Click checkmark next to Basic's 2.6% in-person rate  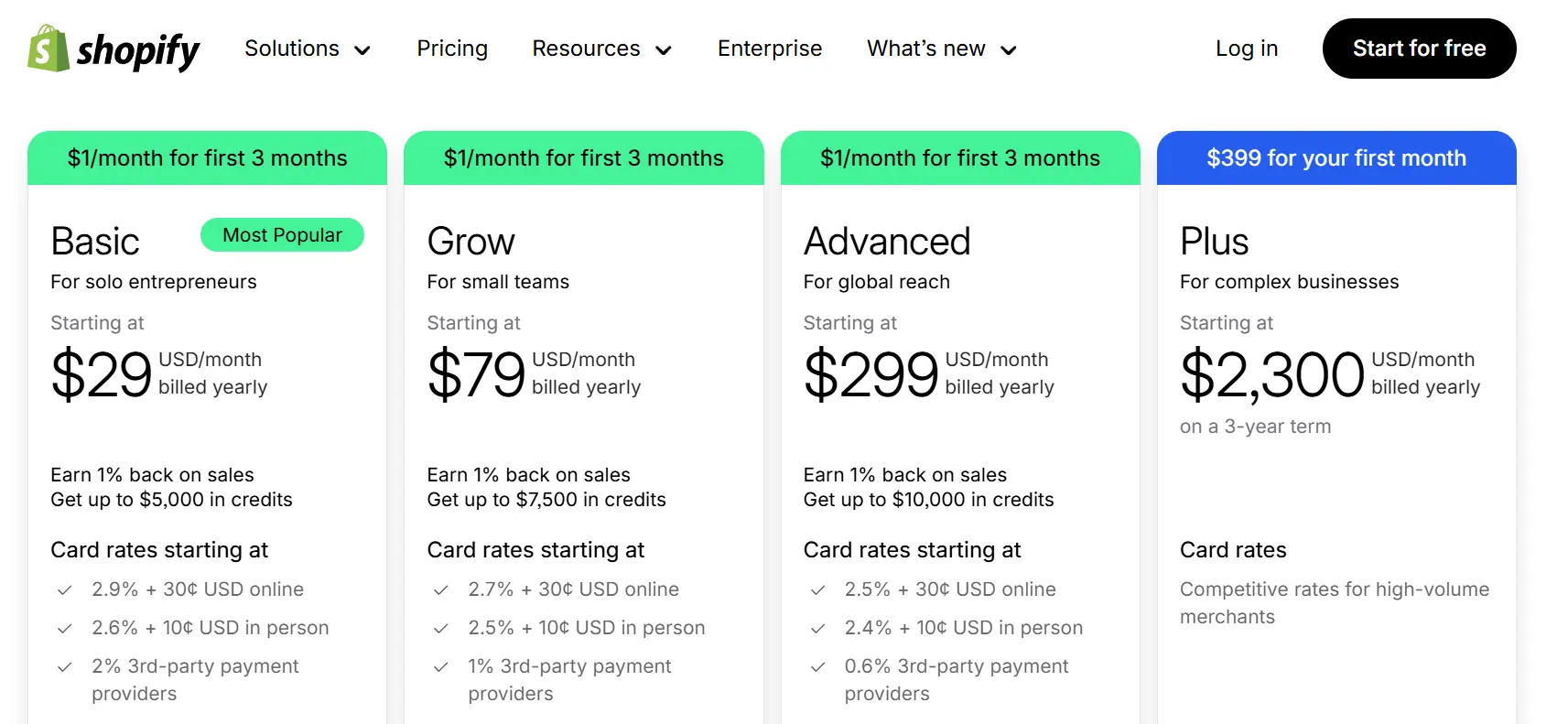click(65, 628)
